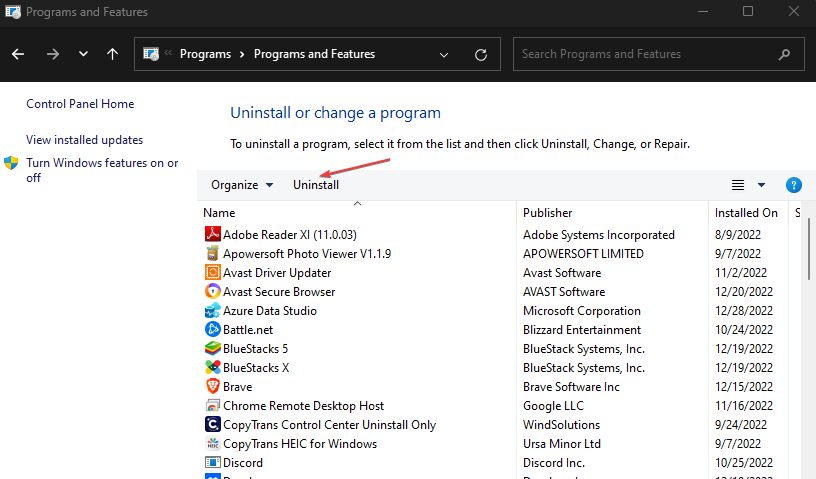Sort by the Installed On column header

746,213
